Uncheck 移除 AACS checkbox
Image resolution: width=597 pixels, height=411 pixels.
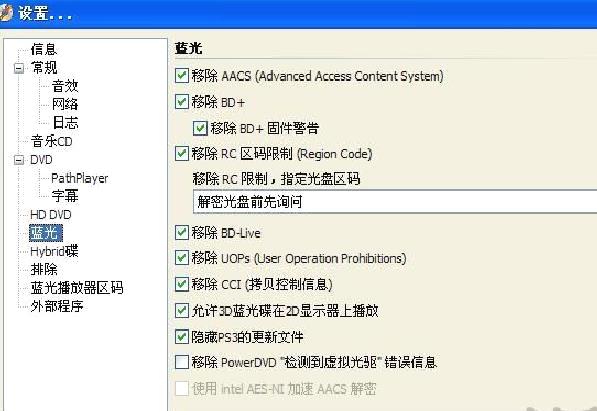(182, 76)
